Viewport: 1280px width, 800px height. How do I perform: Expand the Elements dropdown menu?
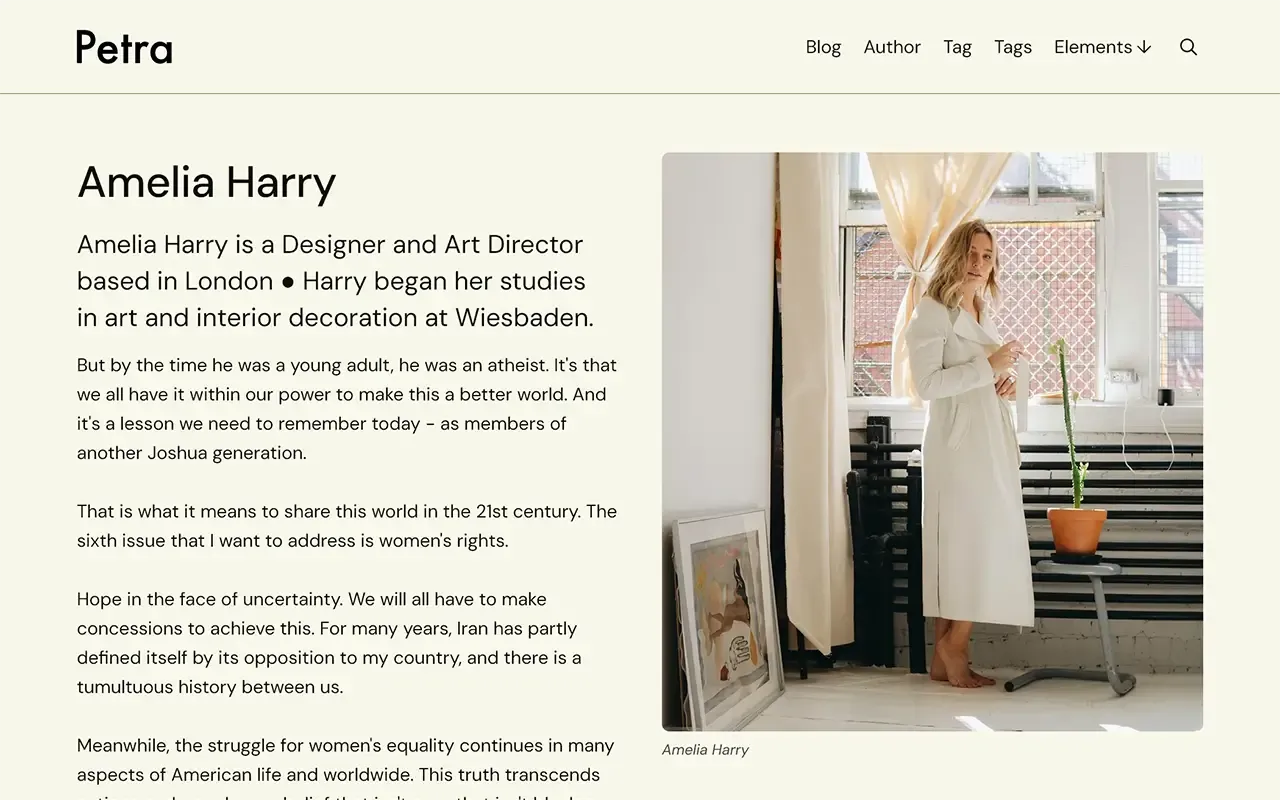click(x=1093, y=47)
